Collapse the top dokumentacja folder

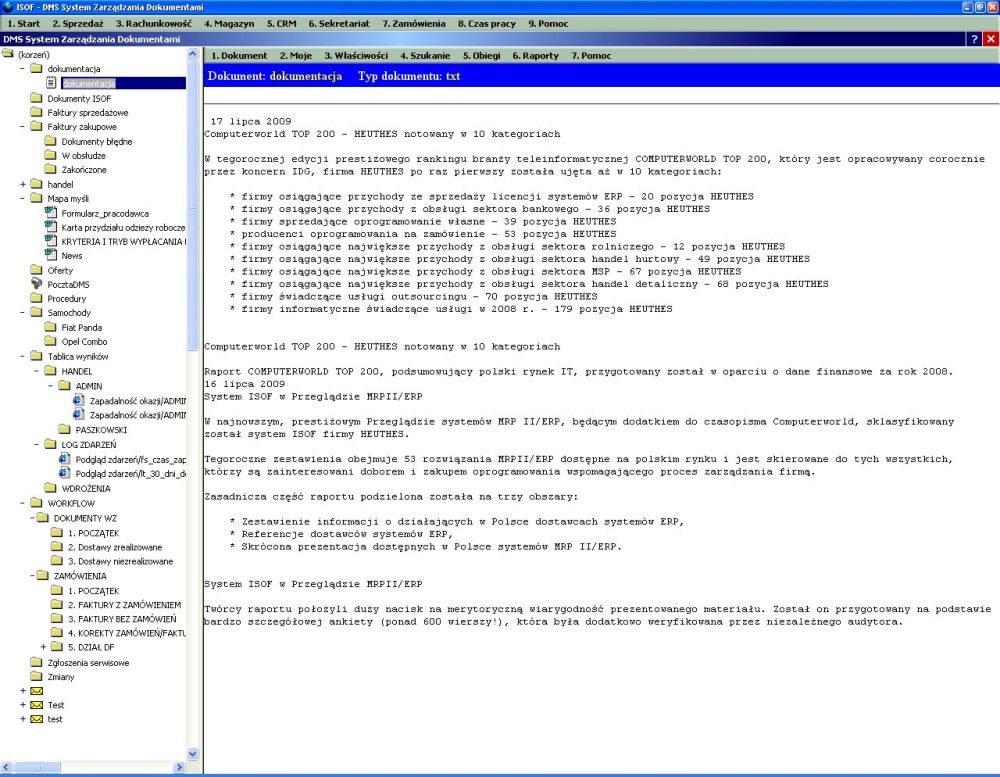click(23, 68)
